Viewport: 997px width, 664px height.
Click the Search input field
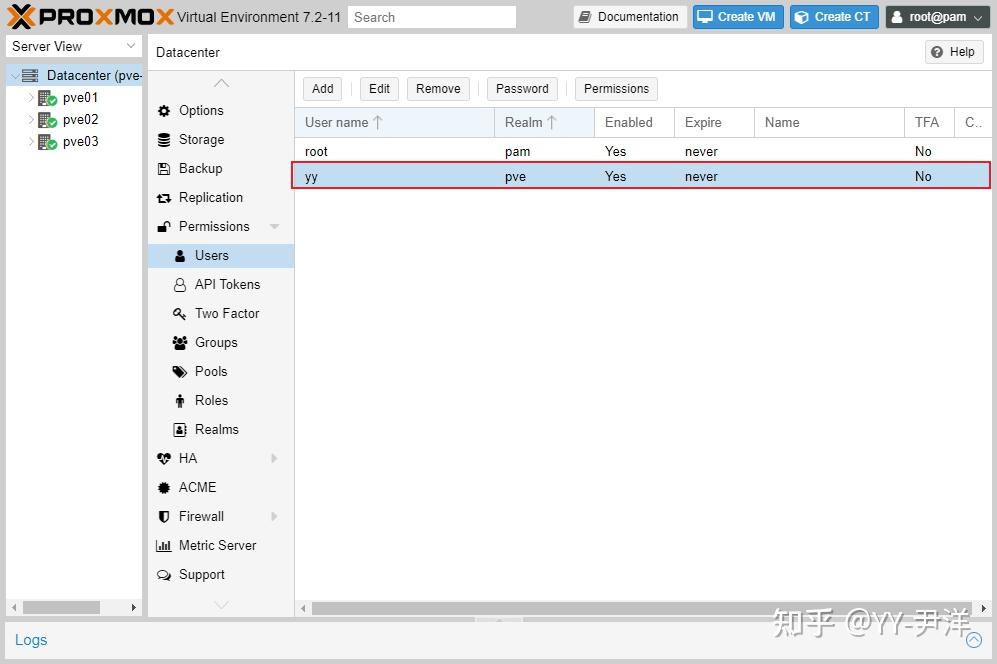pos(431,16)
